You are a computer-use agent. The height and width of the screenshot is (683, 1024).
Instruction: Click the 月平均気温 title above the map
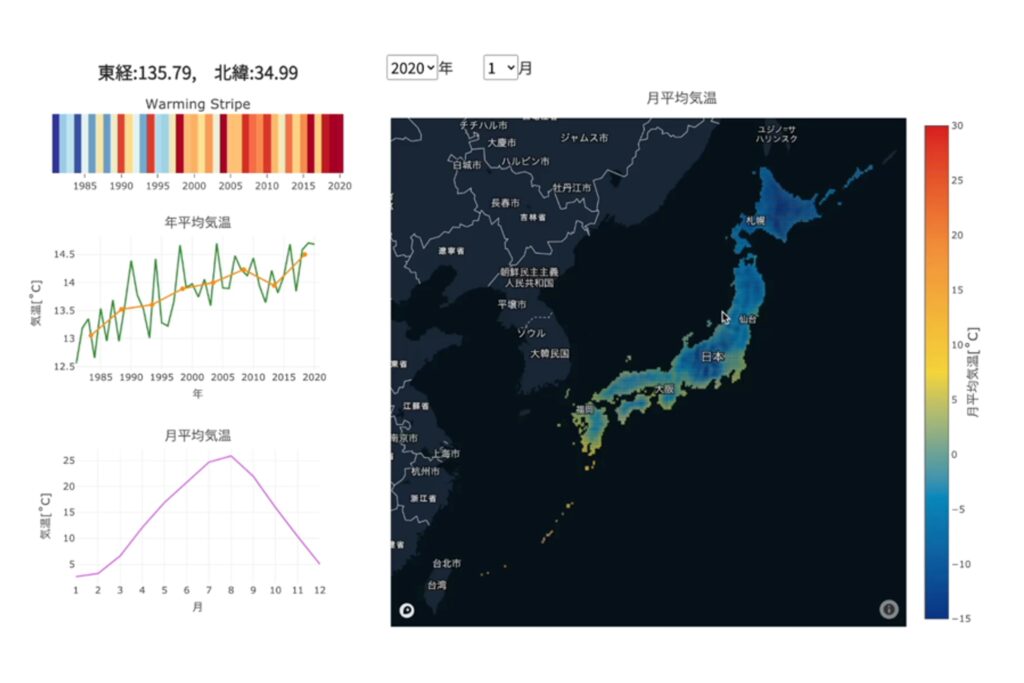[x=681, y=98]
